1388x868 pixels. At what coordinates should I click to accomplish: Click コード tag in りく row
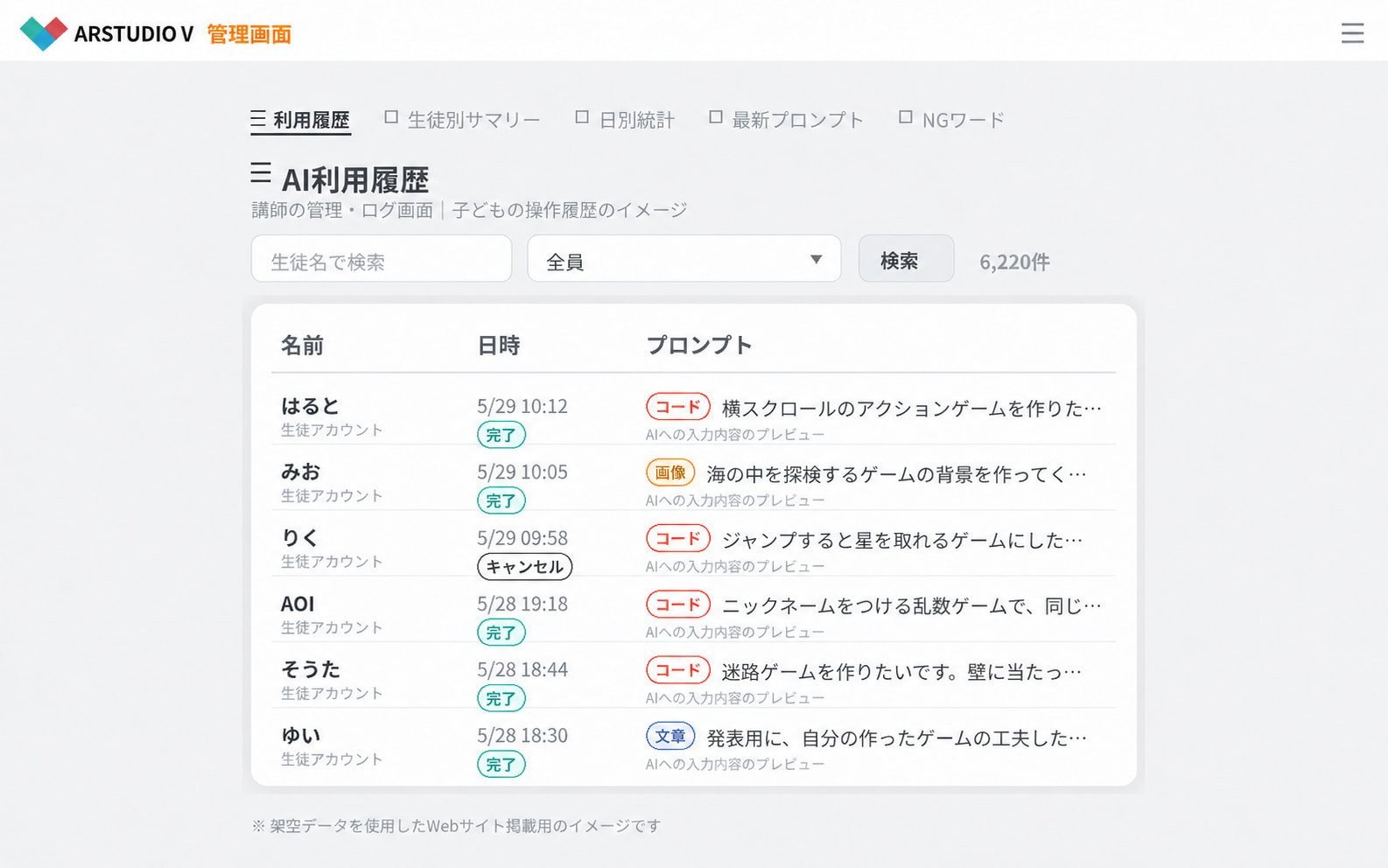678,538
